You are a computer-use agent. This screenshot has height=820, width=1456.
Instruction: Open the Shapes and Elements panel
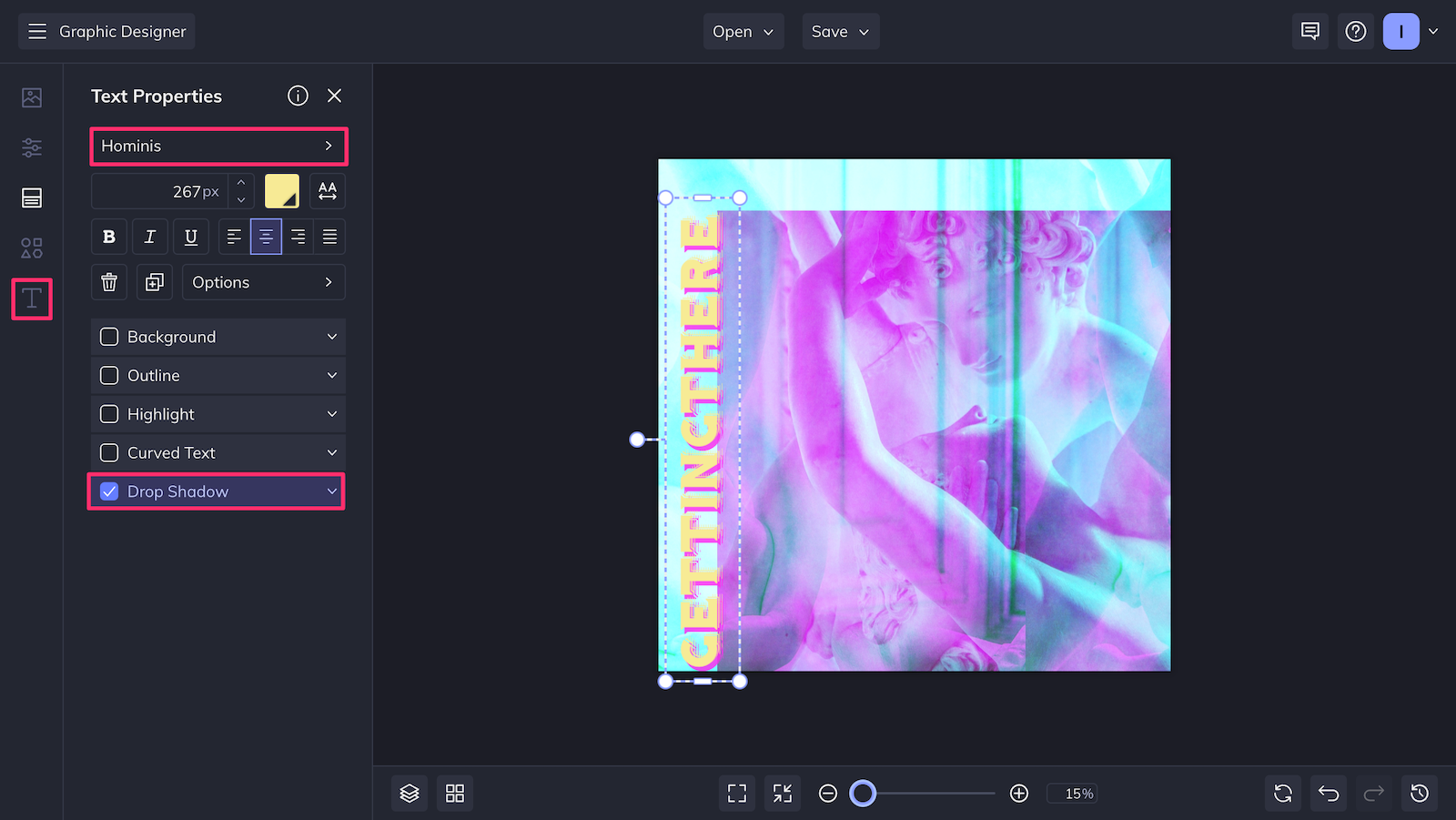click(x=32, y=247)
